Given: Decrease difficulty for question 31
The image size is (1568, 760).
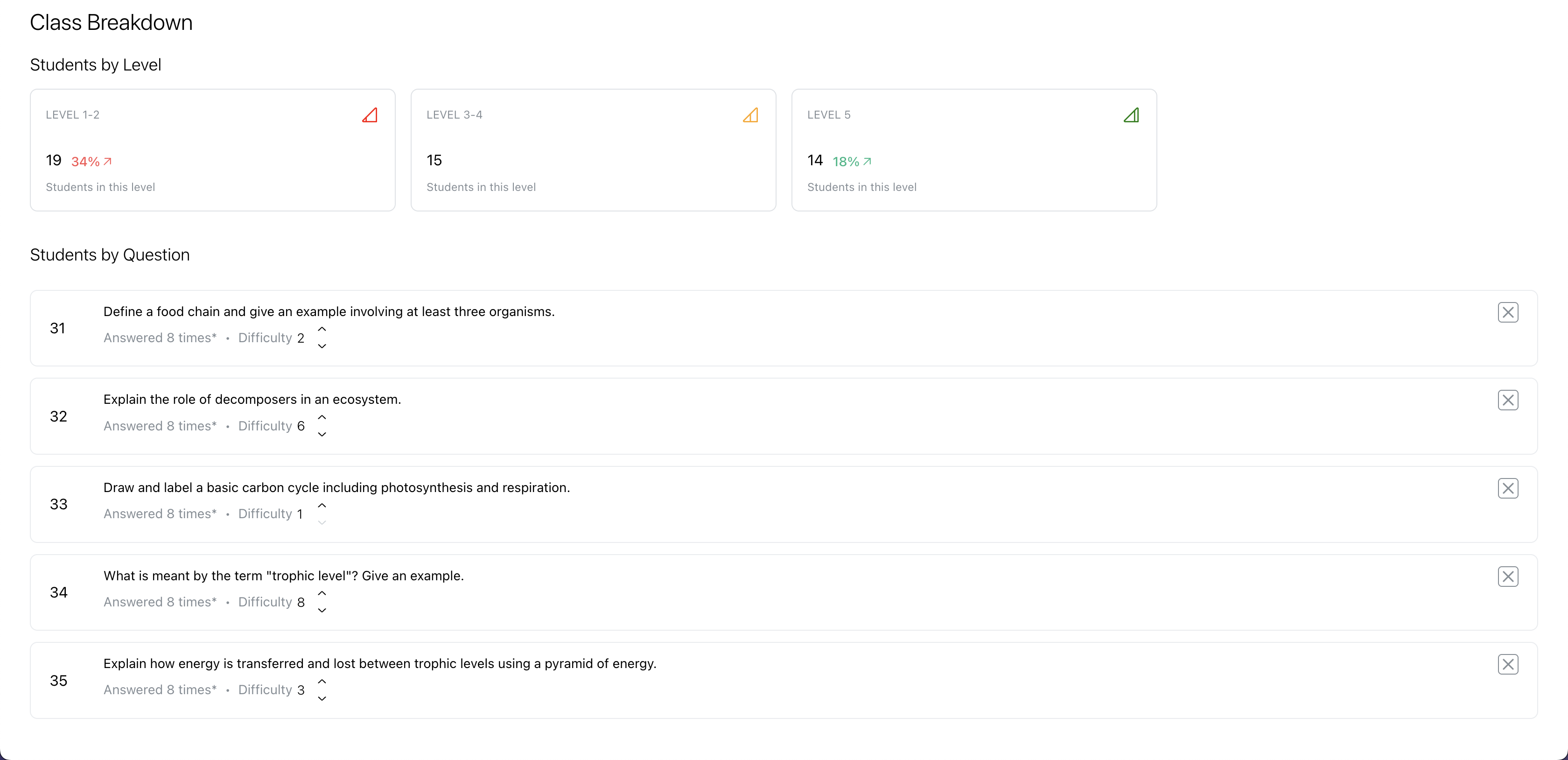Looking at the screenshot, I should coord(322,346).
